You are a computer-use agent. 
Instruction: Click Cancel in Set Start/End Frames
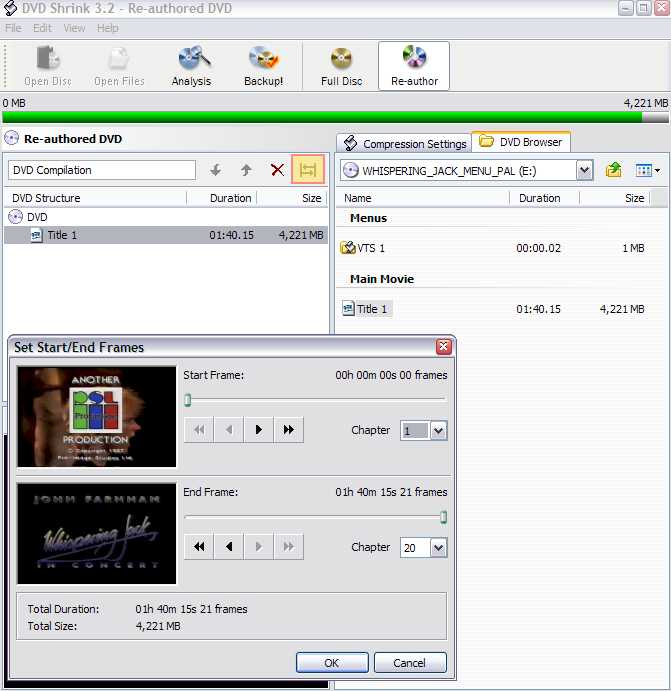point(410,663)
